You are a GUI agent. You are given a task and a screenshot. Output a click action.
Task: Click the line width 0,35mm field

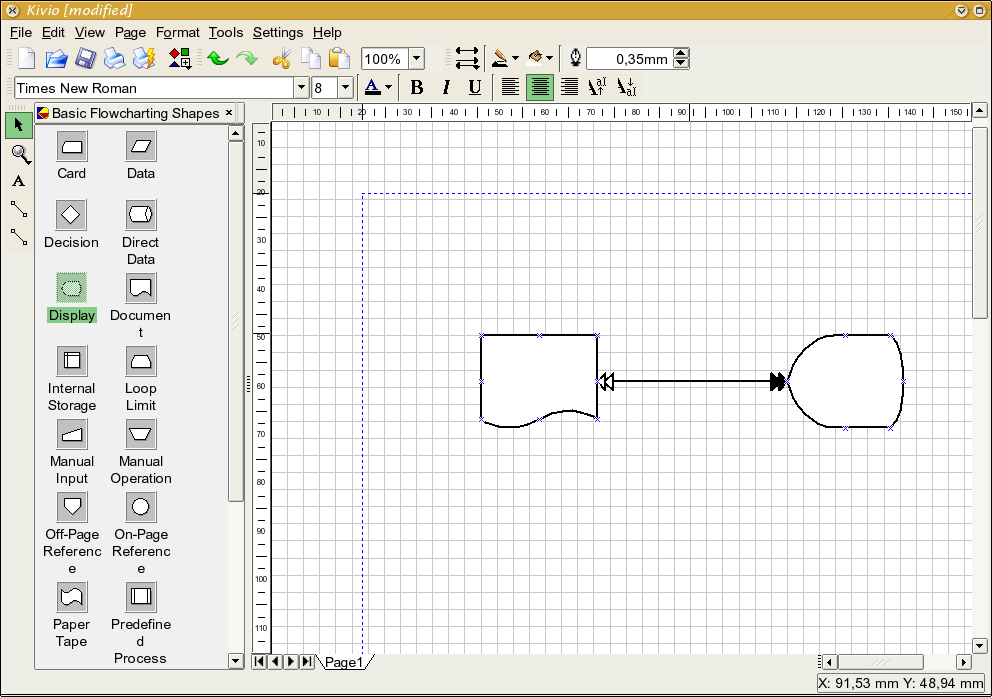[630, 59]
